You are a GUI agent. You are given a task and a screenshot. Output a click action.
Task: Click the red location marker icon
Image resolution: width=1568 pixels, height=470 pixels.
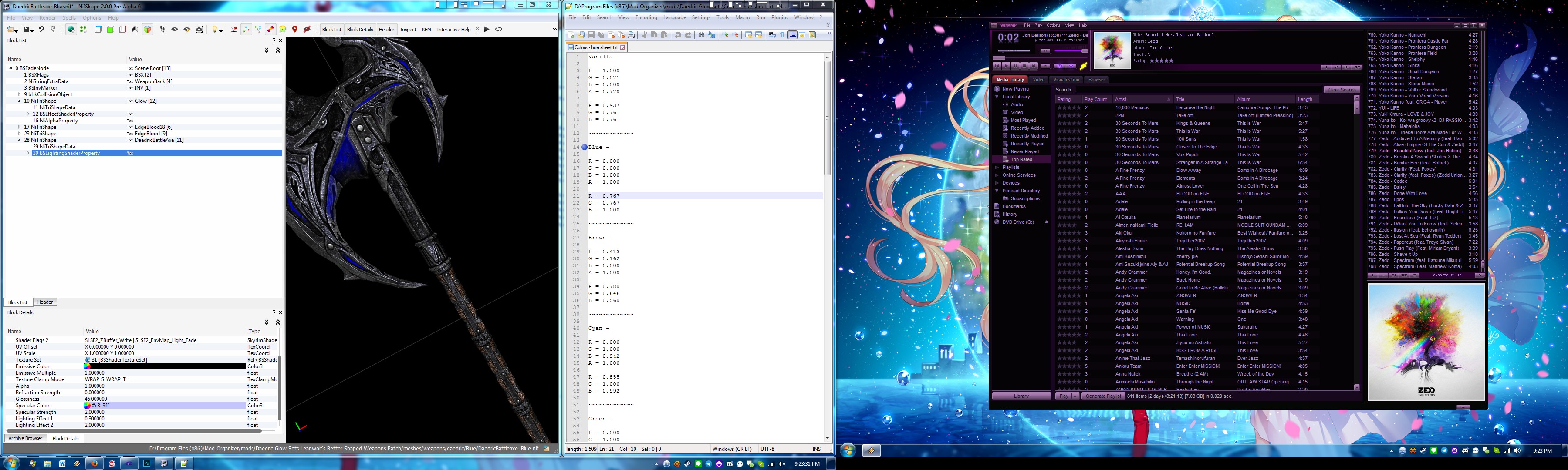pos(295,29)
